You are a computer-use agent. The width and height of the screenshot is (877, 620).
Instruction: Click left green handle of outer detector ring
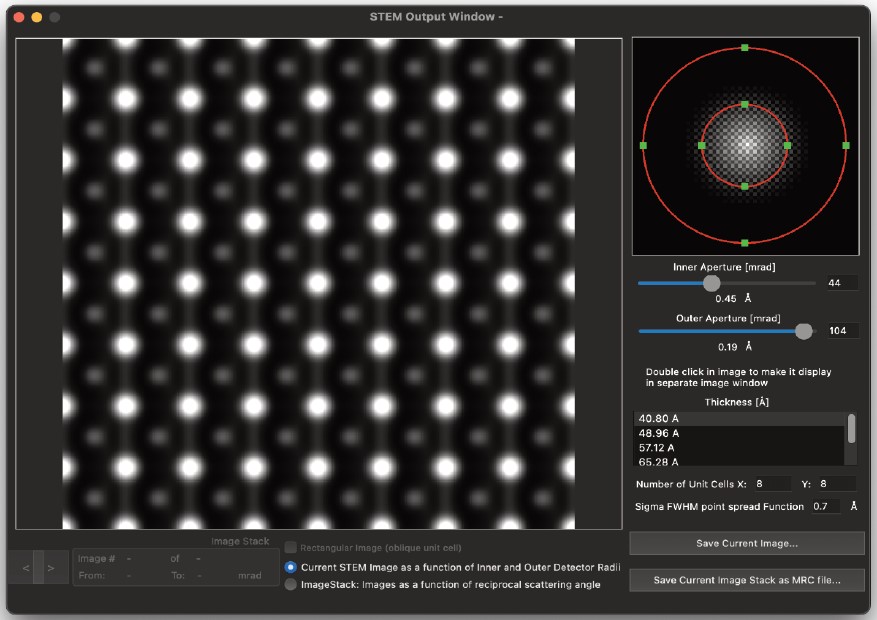[x=643, y=146]
